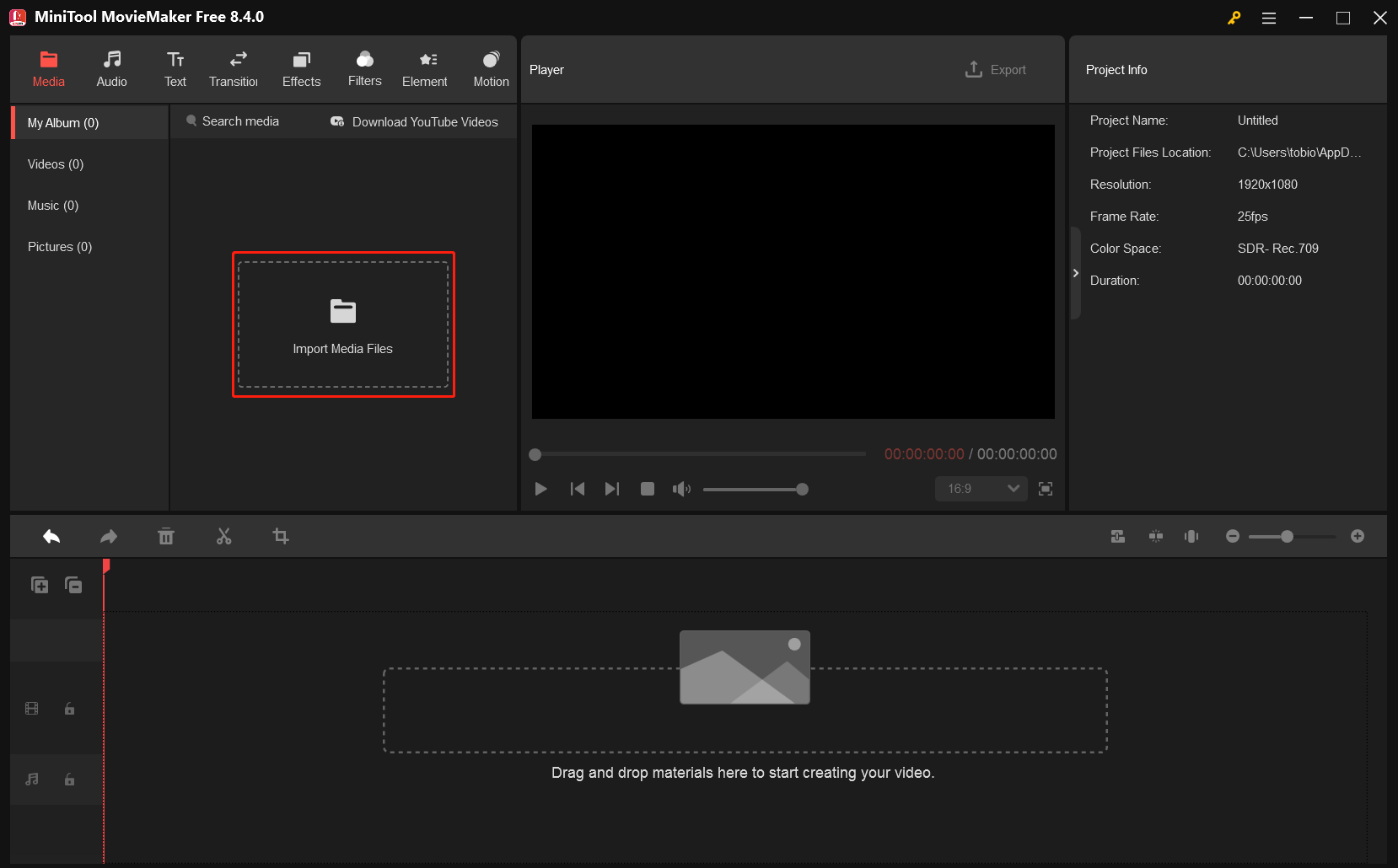Open the Audio library panel
Screen dimensions: 1398x868
click(111, 67)
